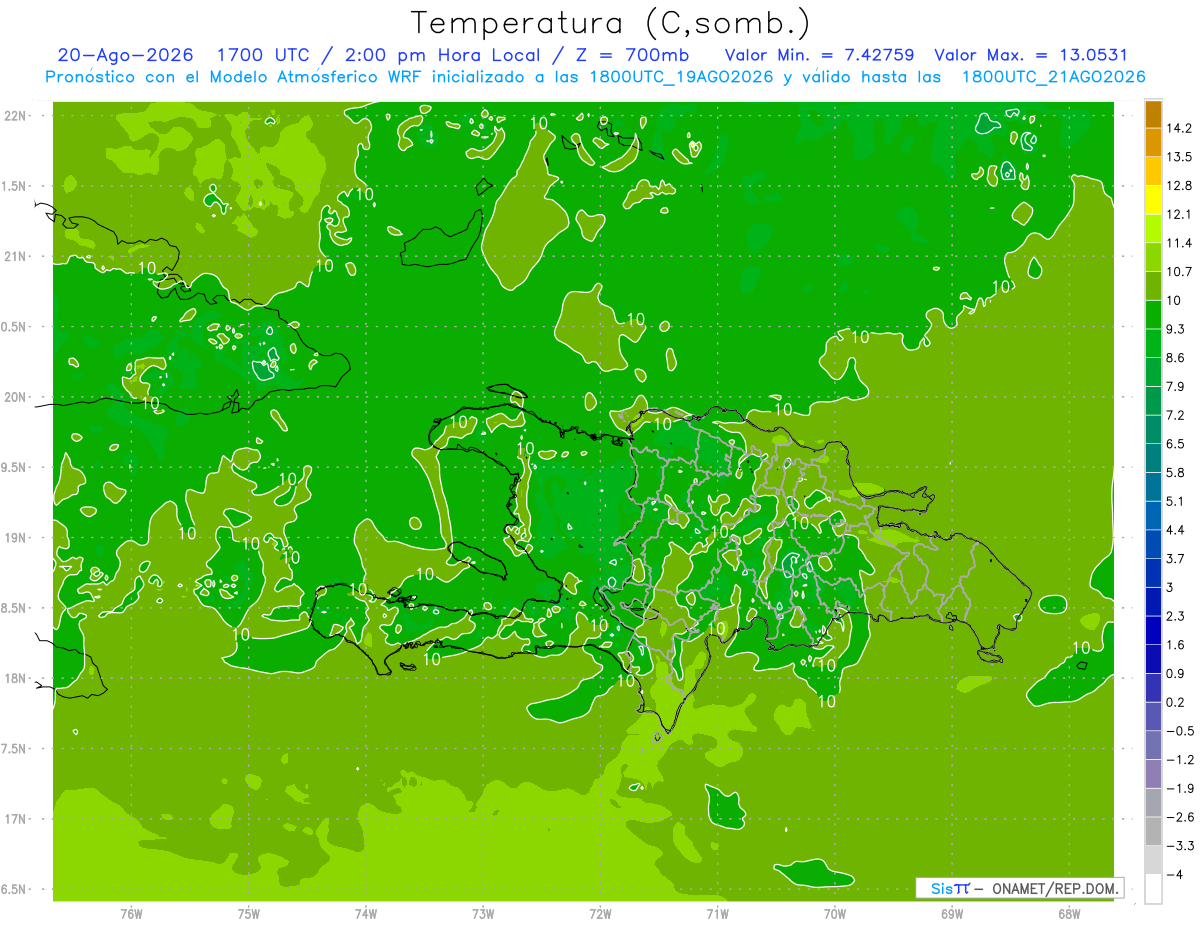Click the '11.4' colorbar value
Viewport: 1200px width, 927px height.
pos(1179,243)
